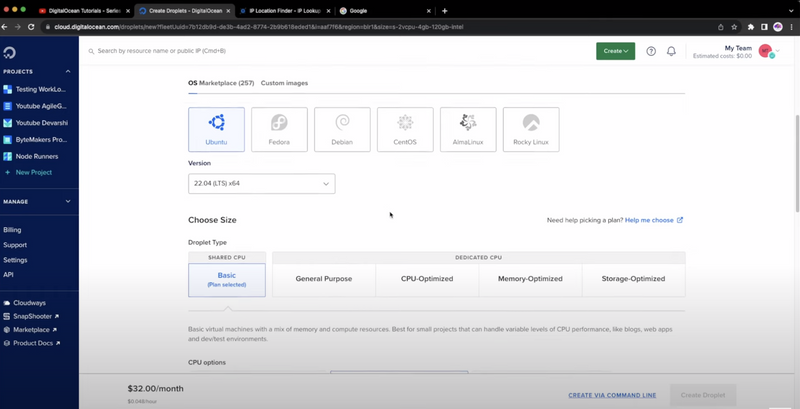
Task: Click the DigitalOcean logo in sidebar
Action: [9, 53]
